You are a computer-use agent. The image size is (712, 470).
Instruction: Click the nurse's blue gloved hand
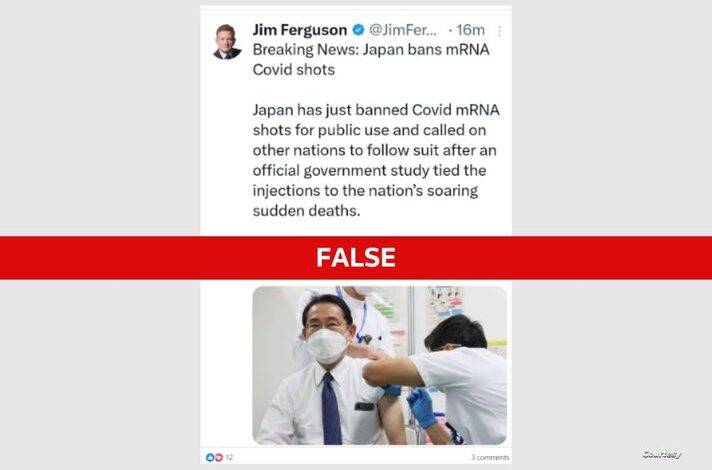tap(422, 407)
